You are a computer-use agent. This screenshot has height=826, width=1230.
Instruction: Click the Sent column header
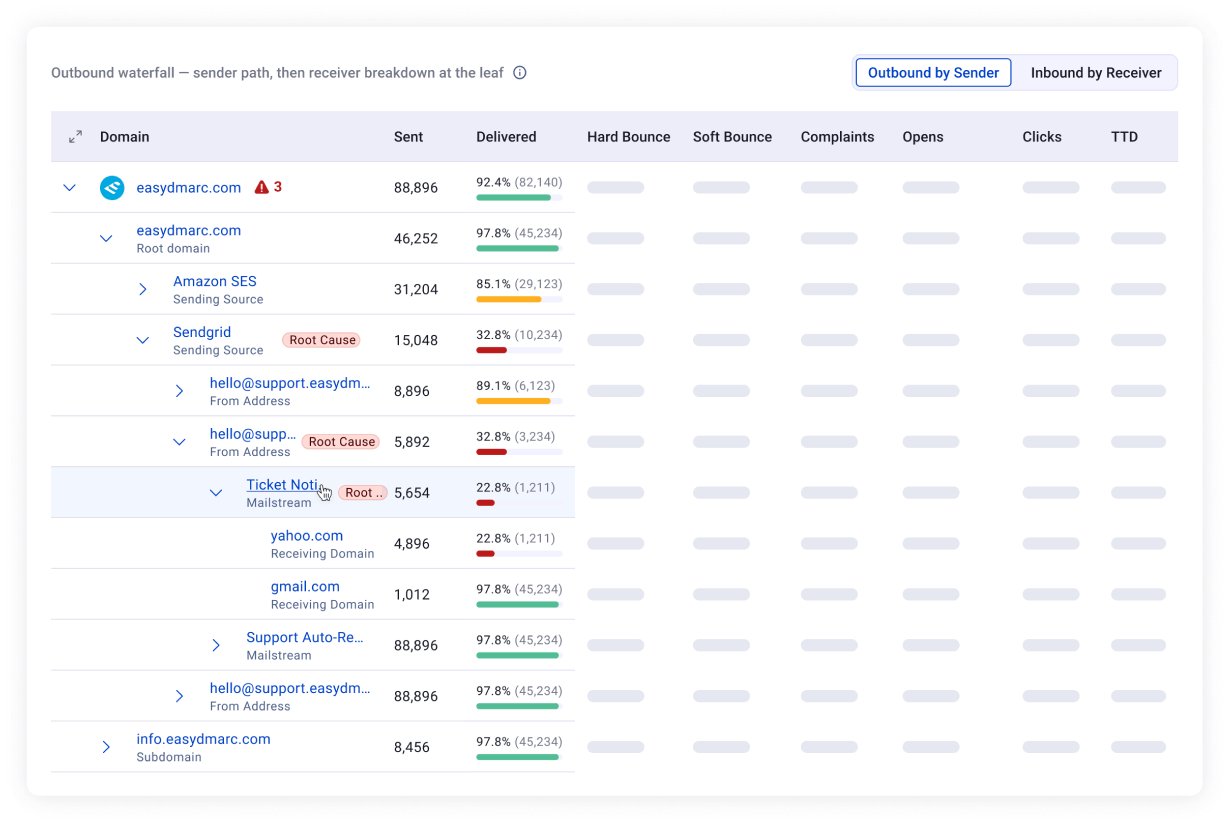coord(409,137)
